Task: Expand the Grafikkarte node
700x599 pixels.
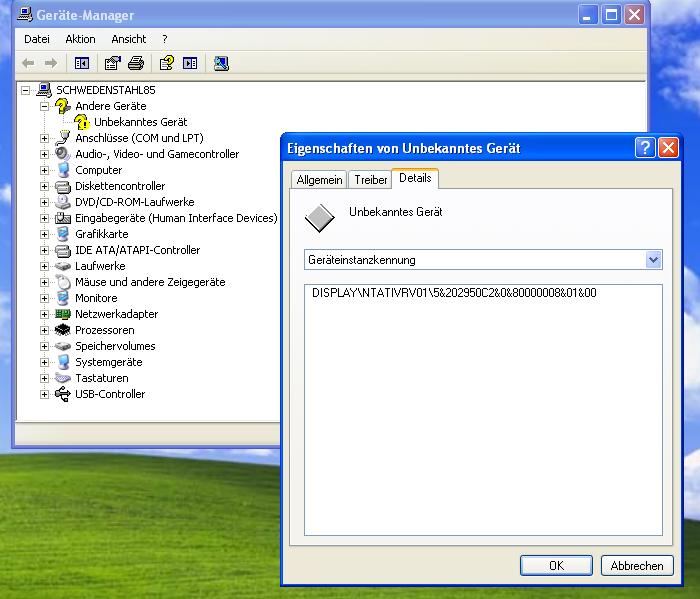Action: point(44,234)
